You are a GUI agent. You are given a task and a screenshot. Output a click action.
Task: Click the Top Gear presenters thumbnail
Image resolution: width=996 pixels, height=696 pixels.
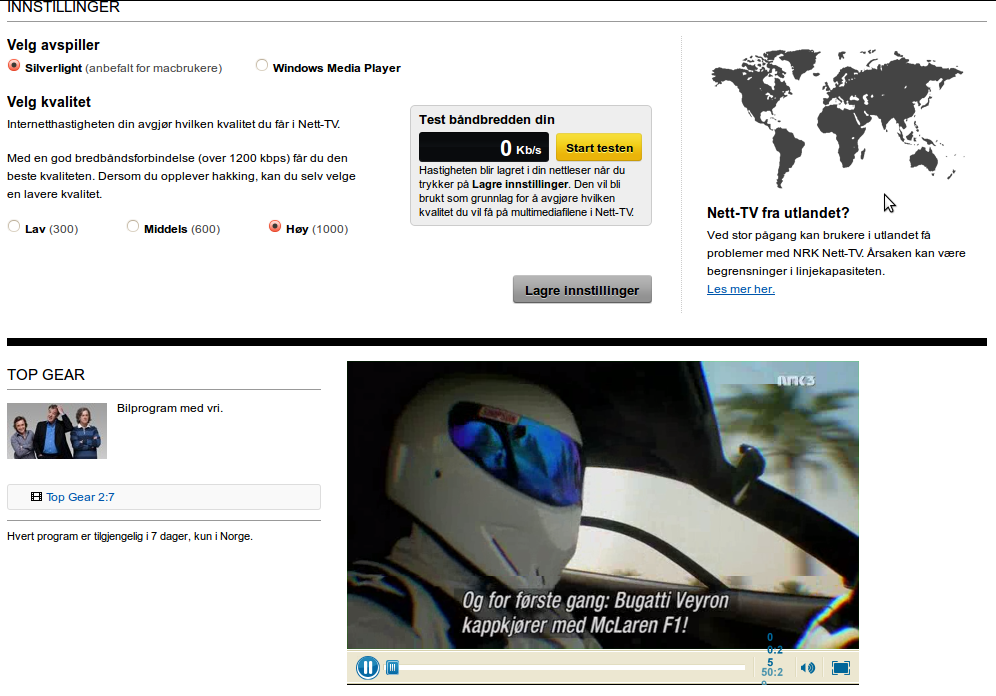tap(57, 431)
